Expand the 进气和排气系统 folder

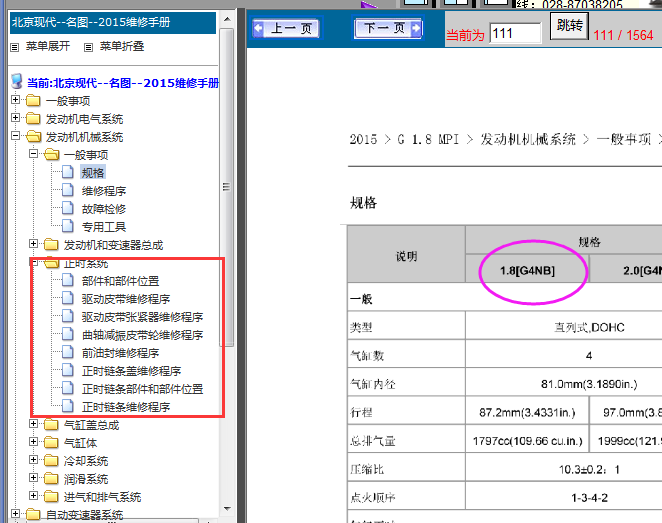(x=34, y=495)
